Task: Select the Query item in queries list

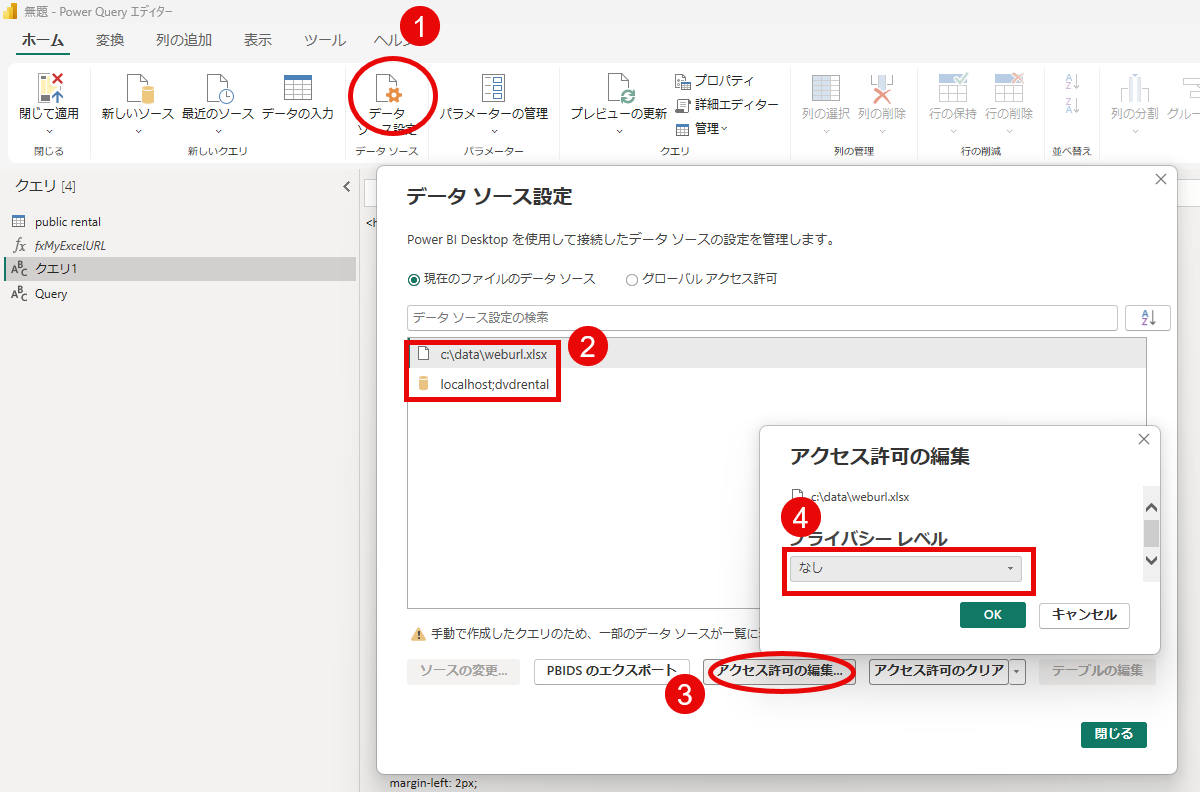Action: (179, 294)
